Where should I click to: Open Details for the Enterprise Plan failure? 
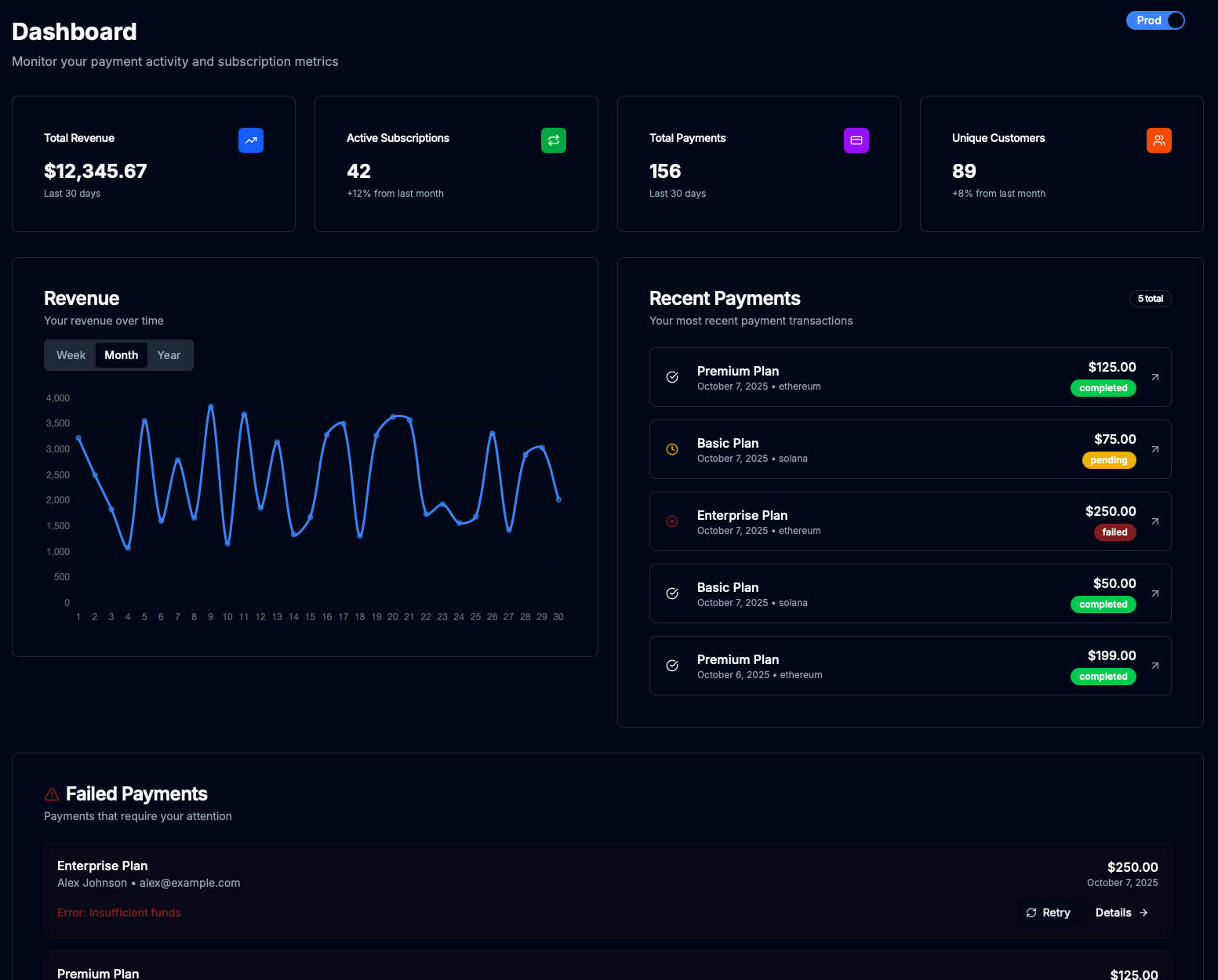point(1122,913)
